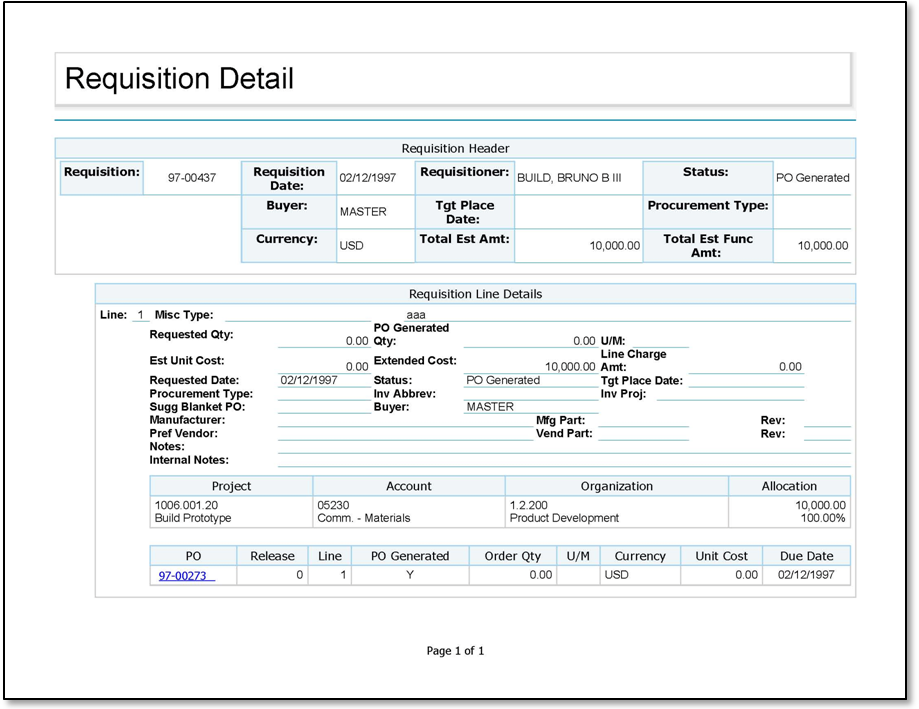Select the 1006.001.20 Build Prototype cell
This screenshot has width=919, height=709.
(x=231, y=512)
